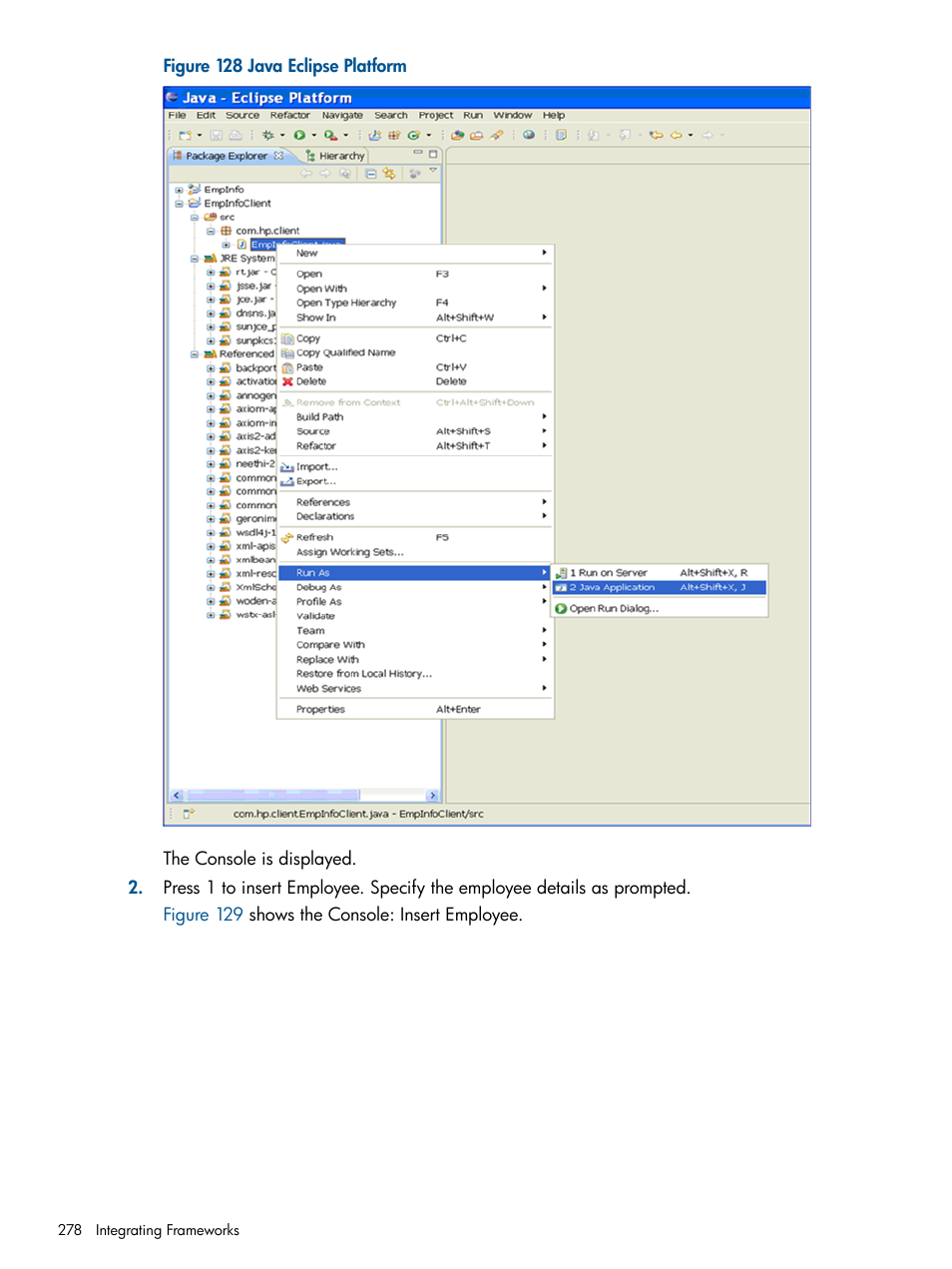952x1269 pixels.
Task: Choose Copy in the context menu
Action: tap(415, 338)
